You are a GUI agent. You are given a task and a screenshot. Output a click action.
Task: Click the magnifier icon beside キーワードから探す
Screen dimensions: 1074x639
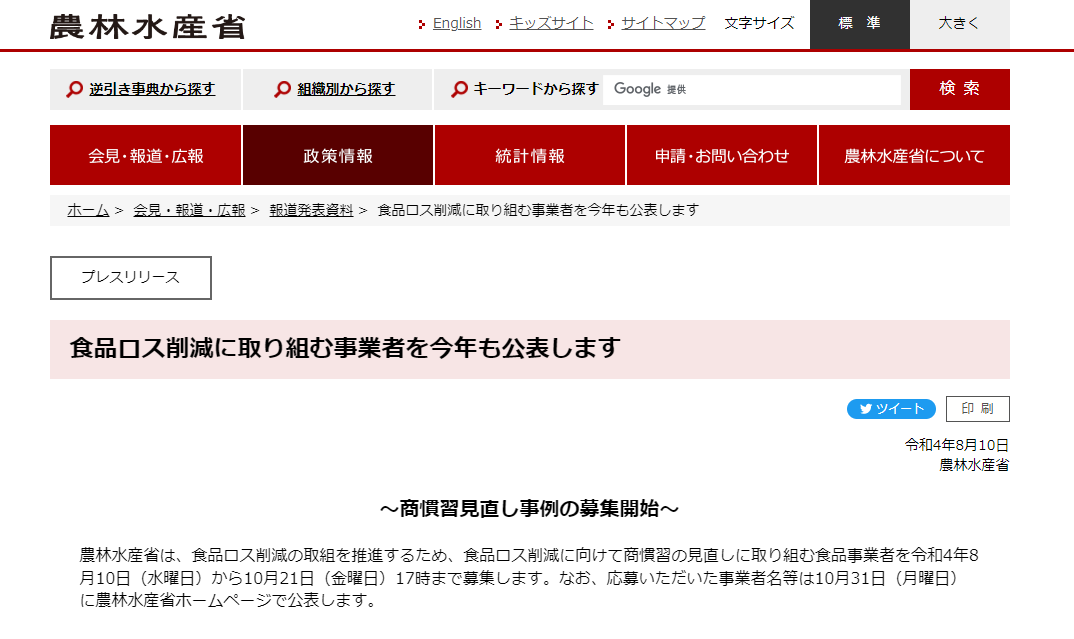point(459,90)
